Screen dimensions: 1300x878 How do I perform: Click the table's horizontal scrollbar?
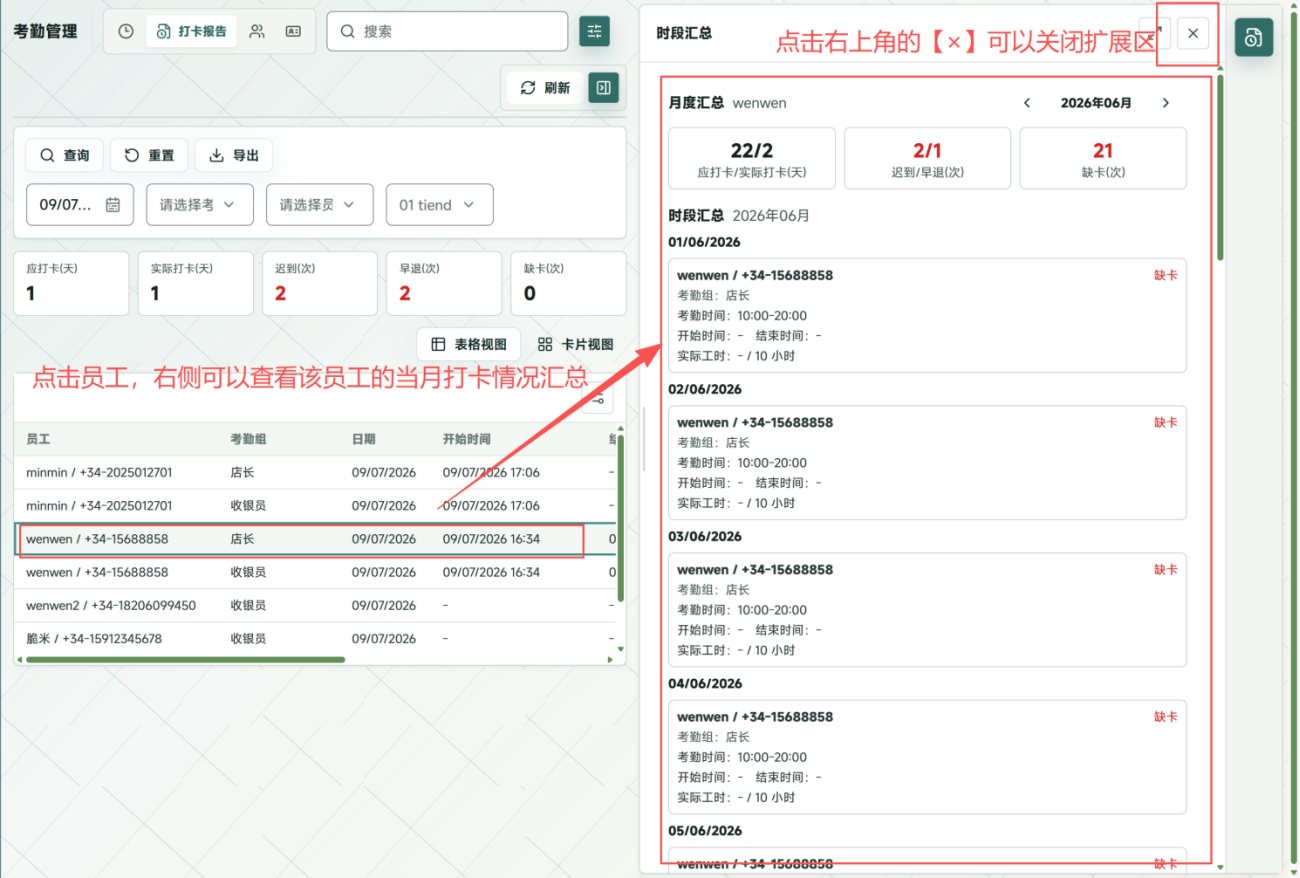[x=185, y=660]
